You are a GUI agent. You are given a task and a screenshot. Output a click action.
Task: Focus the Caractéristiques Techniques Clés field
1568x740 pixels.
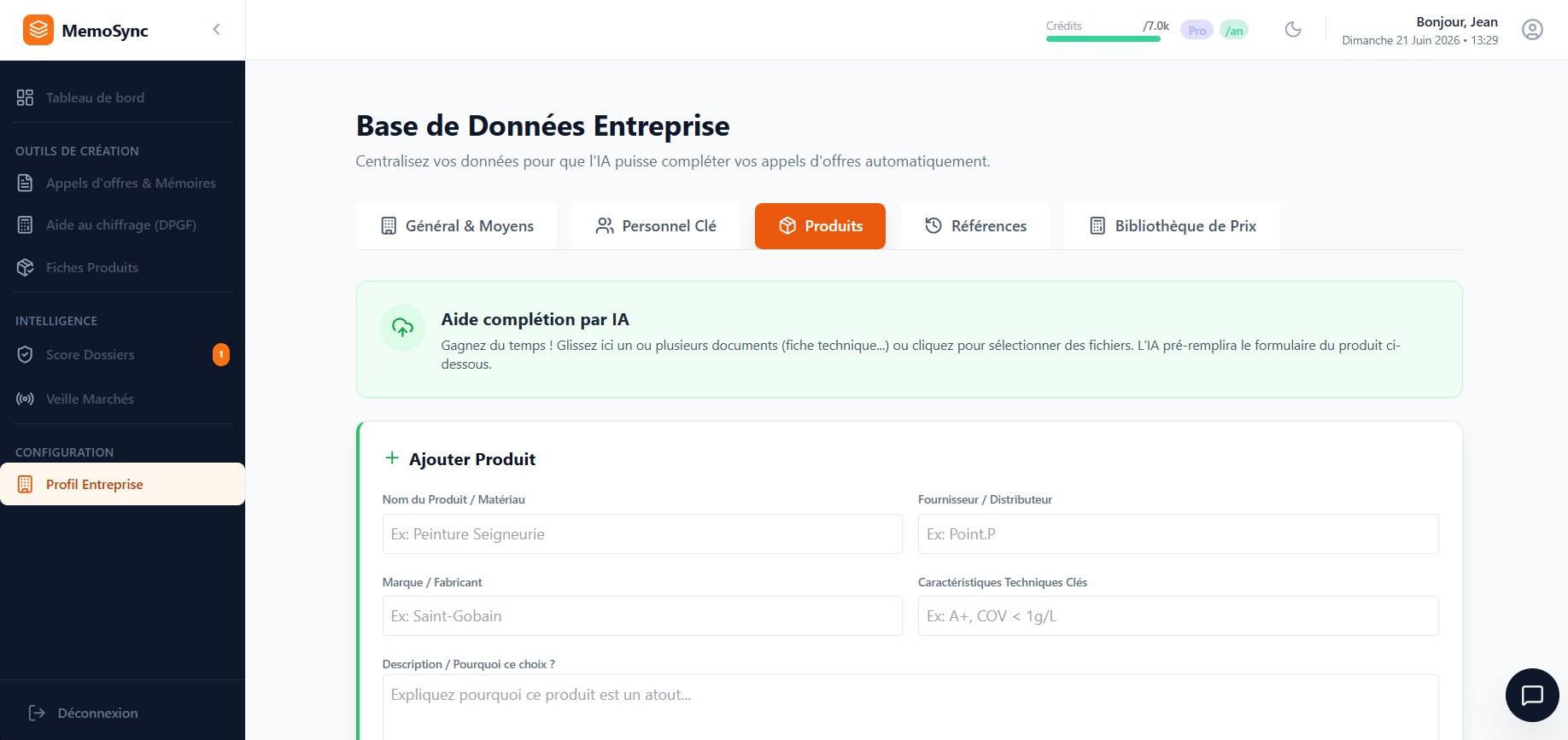[x=1179, y=616]
